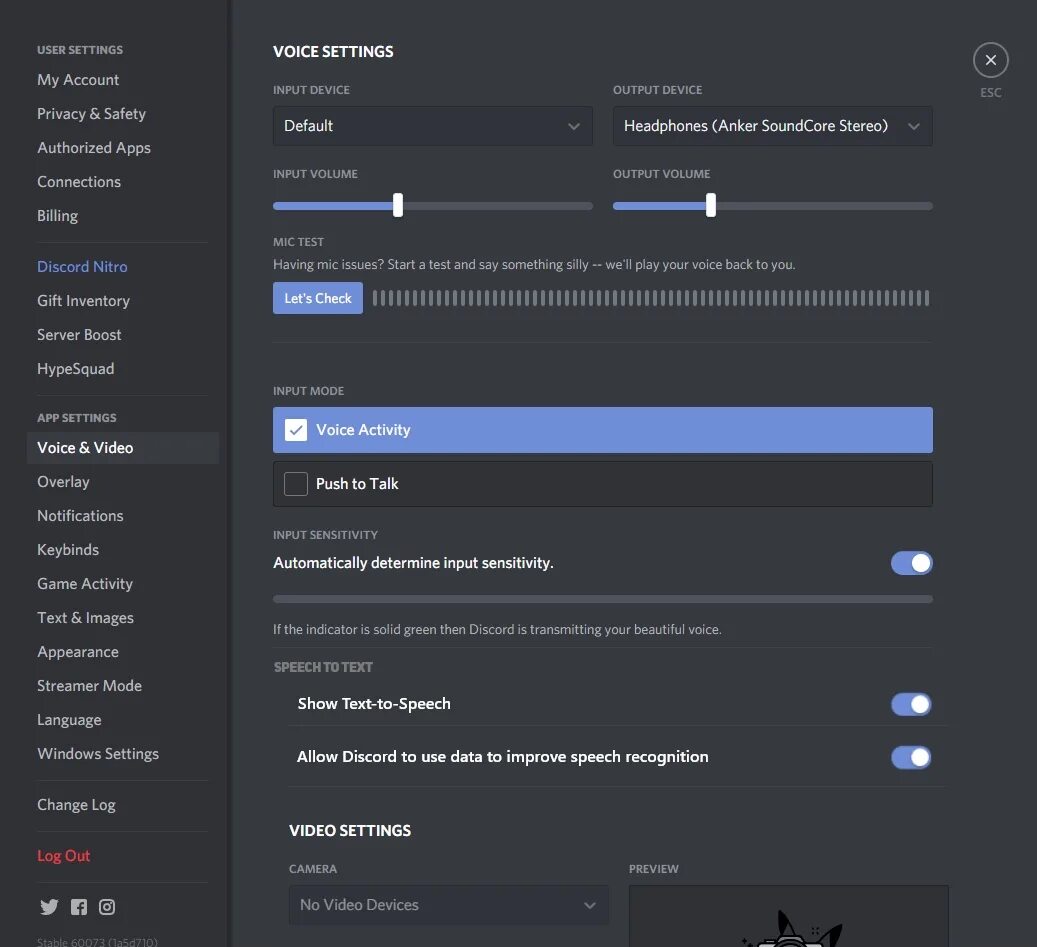Adjust the Output Volume slider handle
The width and height of the screenshot is (1037, 947).
[710, 205]
